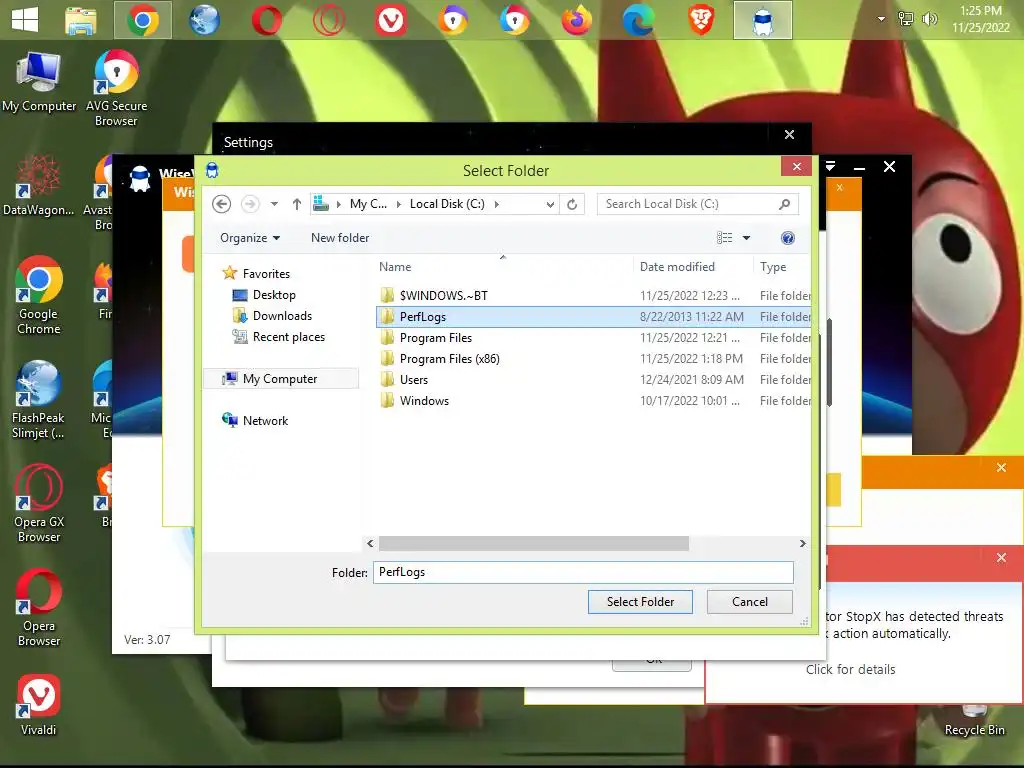The height and width of the screenshot is (768, 1024).
Task: Show hidden tray icons arrow
Action: click(x=881, y=19)
